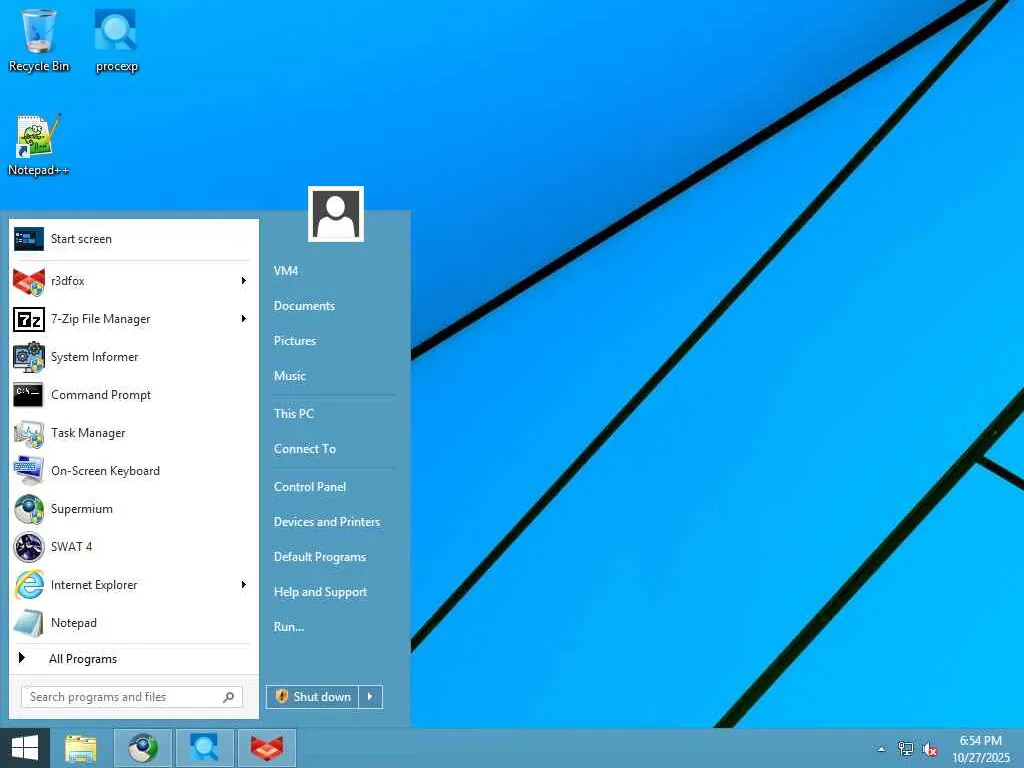Open Documents from the start menu
1024x768 pixels.
(x=304, y=306)
